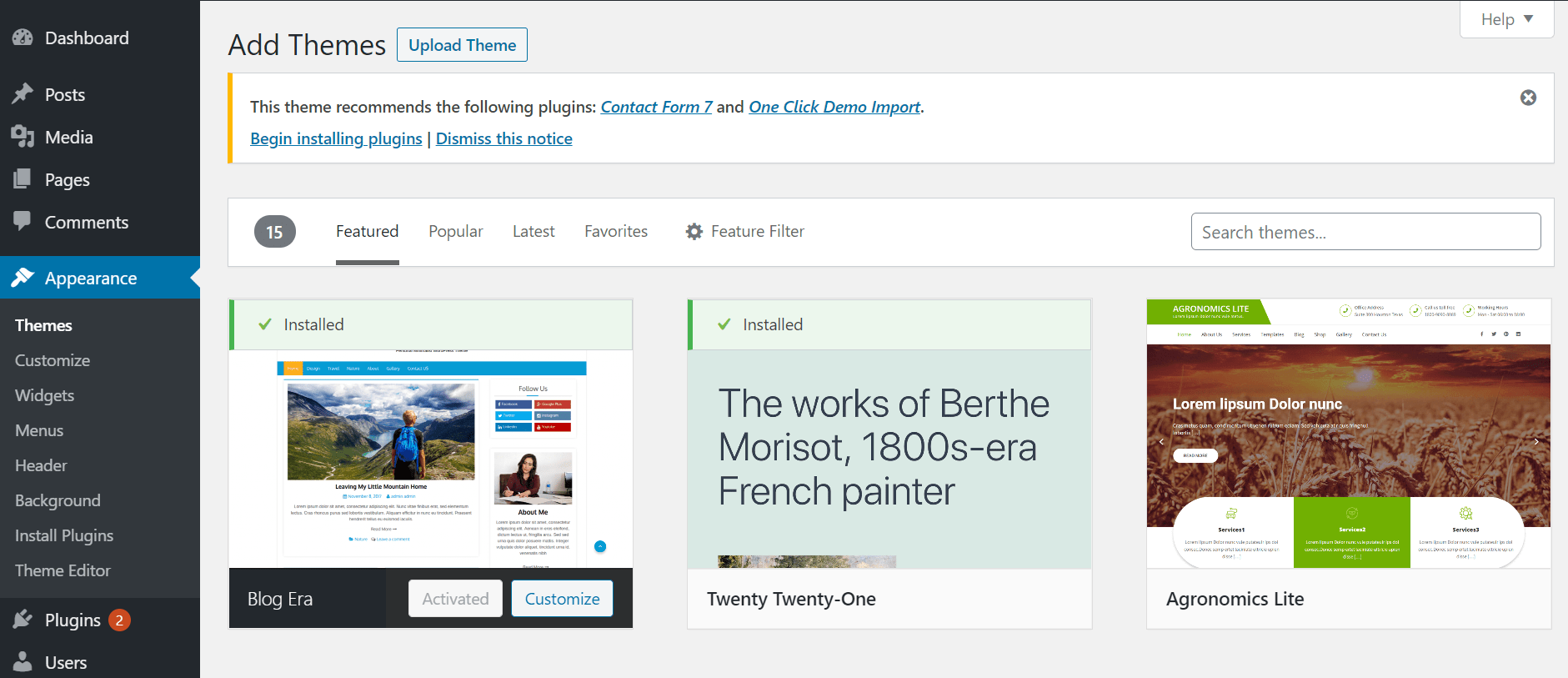Click the Agronomics Lite theme screenshot
The width and height of the screenshot is (1568, 678).
pyautogui.click(x=1349, y=434)
